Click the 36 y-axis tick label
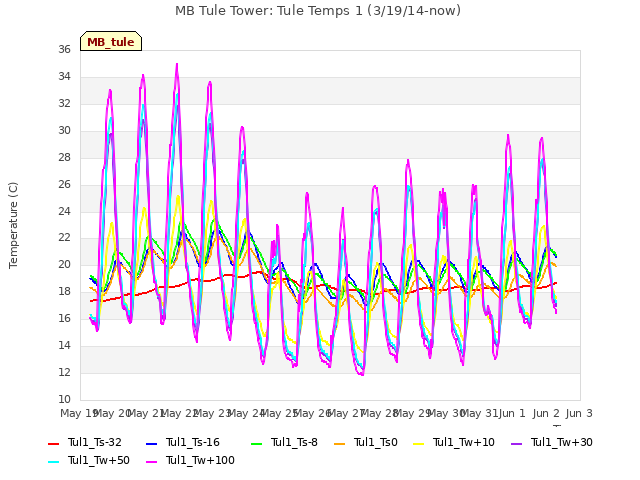Image resolution: width=640 pixels, height=480 pixels. coord(64,49)
